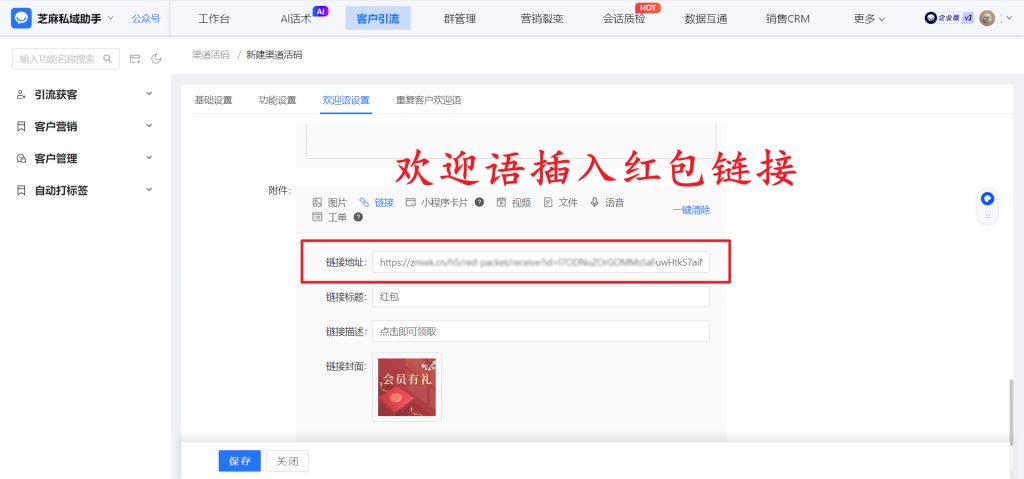Image resolution: width=1024 pixels, height=479 pixels.
Task: Select the 欢迎语设置 tab
Action: (345, 100)
